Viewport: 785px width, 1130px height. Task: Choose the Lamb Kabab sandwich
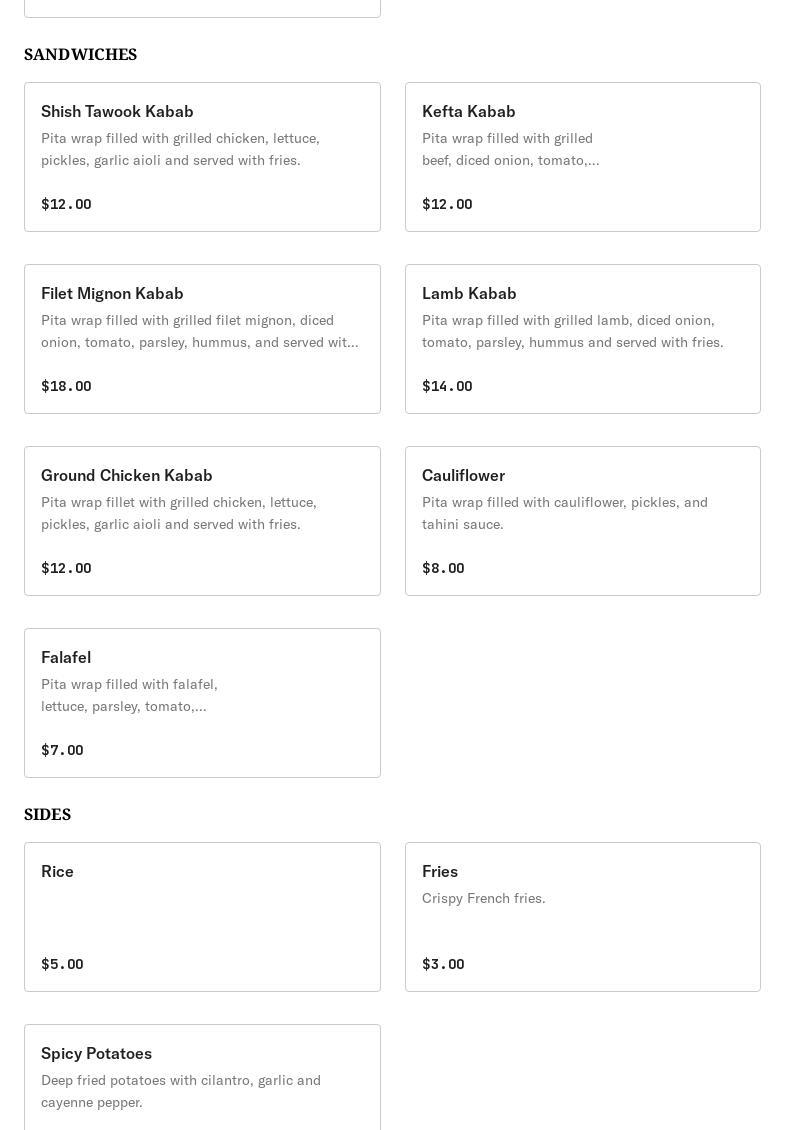click(582, 339)
